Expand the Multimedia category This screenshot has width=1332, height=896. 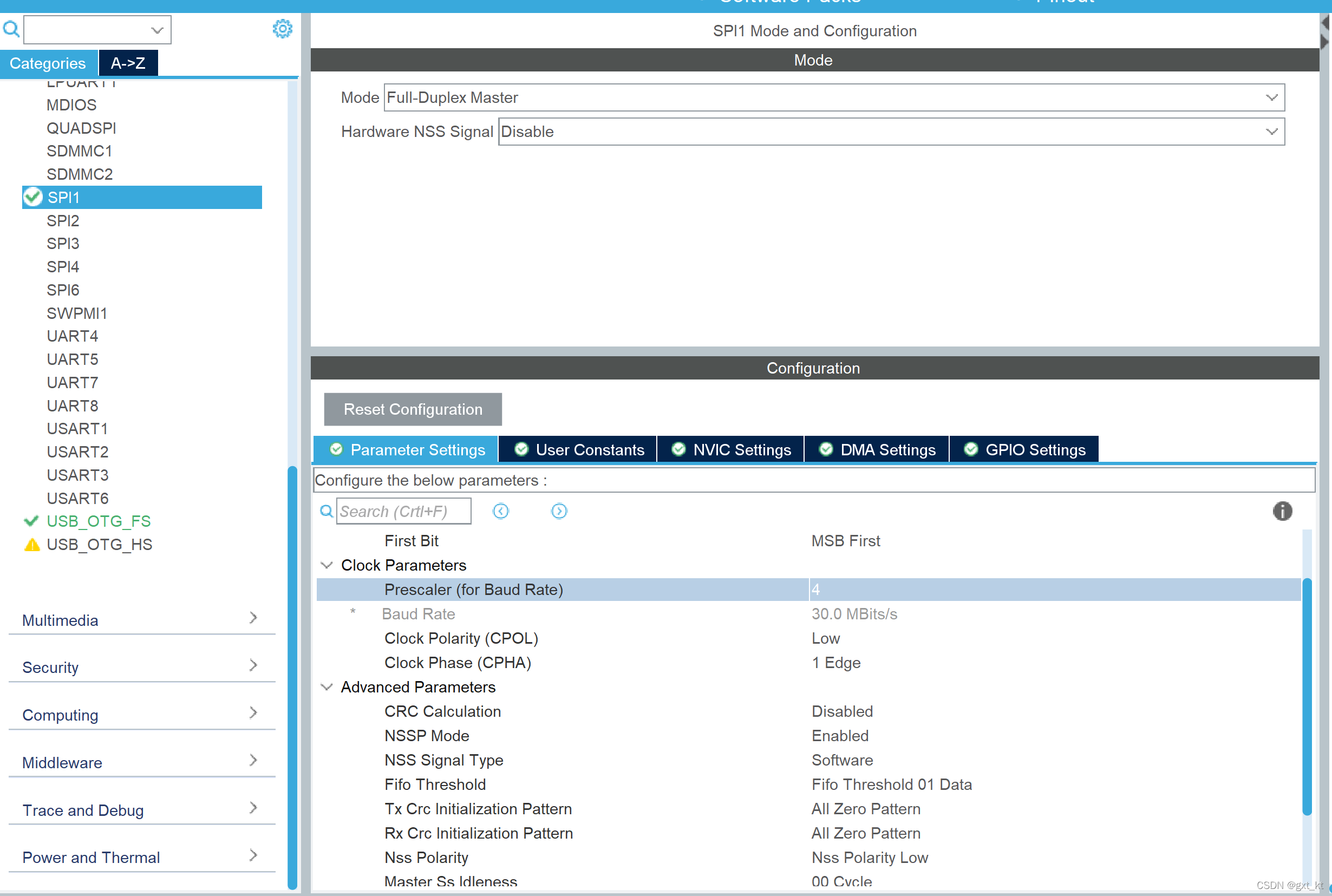pos(140,620)
